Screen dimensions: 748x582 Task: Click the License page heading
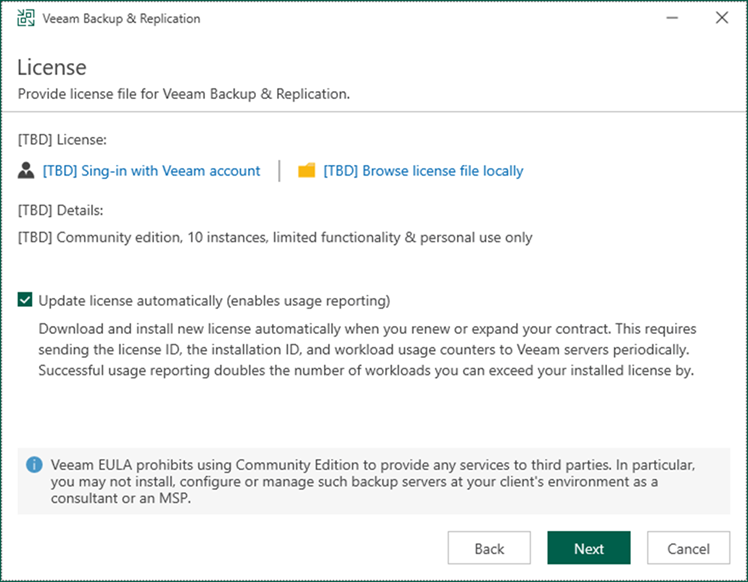coord(52,67)
